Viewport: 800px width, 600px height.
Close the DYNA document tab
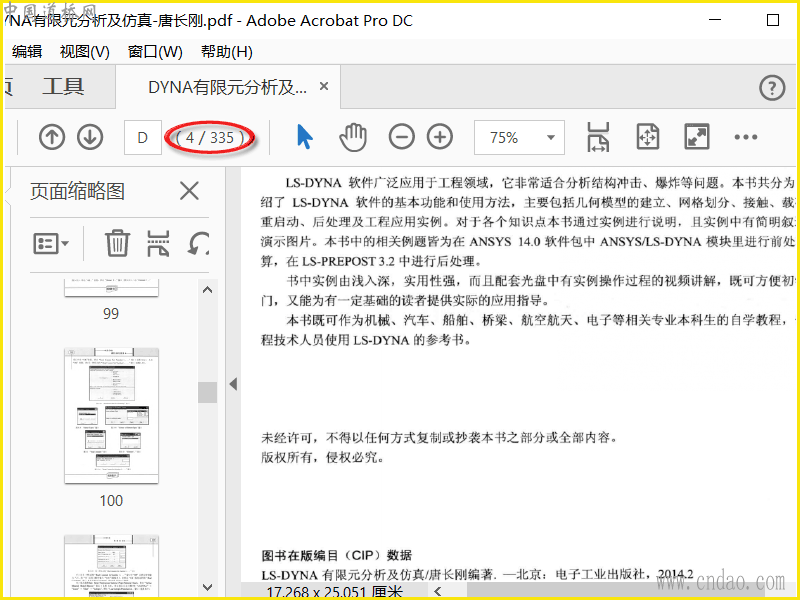tap(323, 87)
